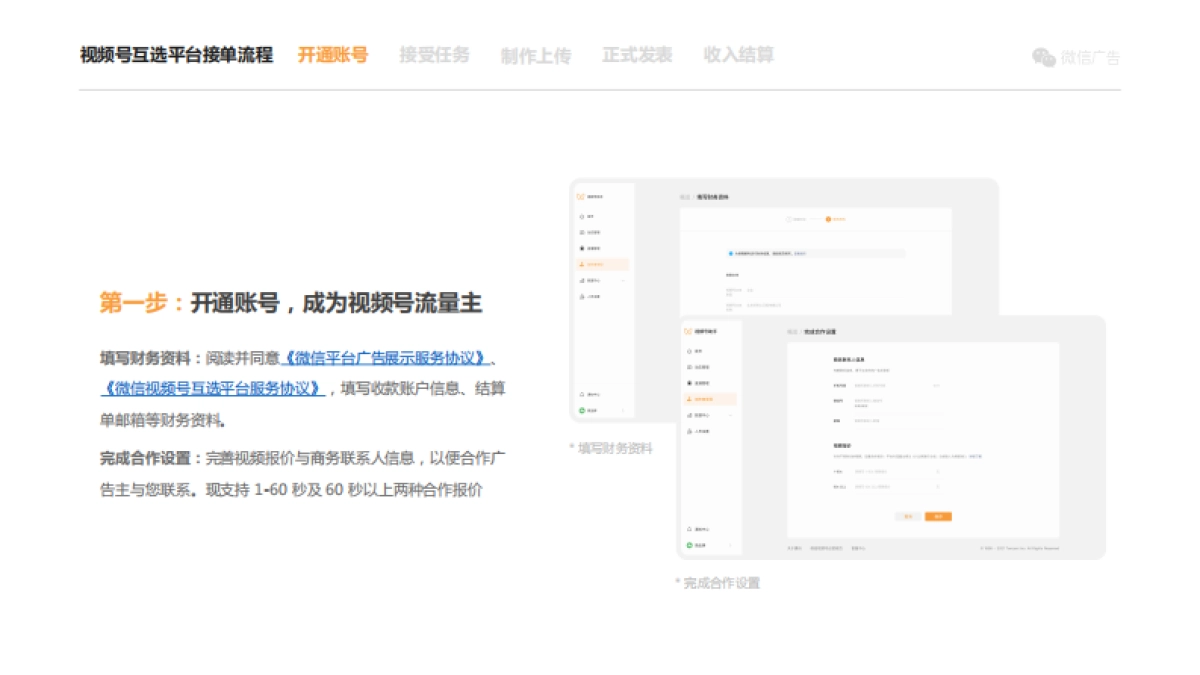This screenshot has width=1200, height=675.
Task: Select the home icon in the sidebar
Action: tap(688, 351)
